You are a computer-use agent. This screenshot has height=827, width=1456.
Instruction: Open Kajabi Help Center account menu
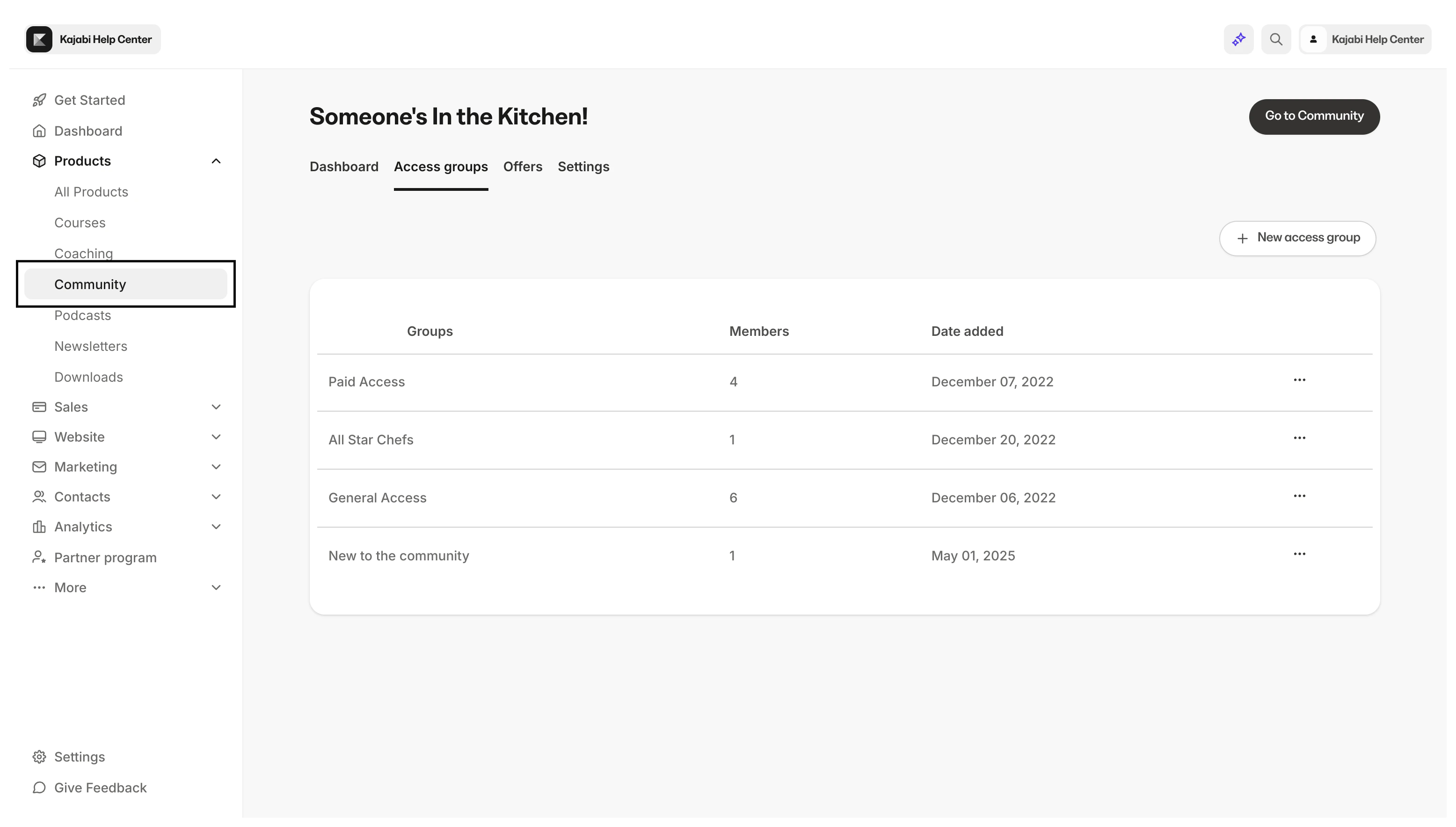[1365, 39]
